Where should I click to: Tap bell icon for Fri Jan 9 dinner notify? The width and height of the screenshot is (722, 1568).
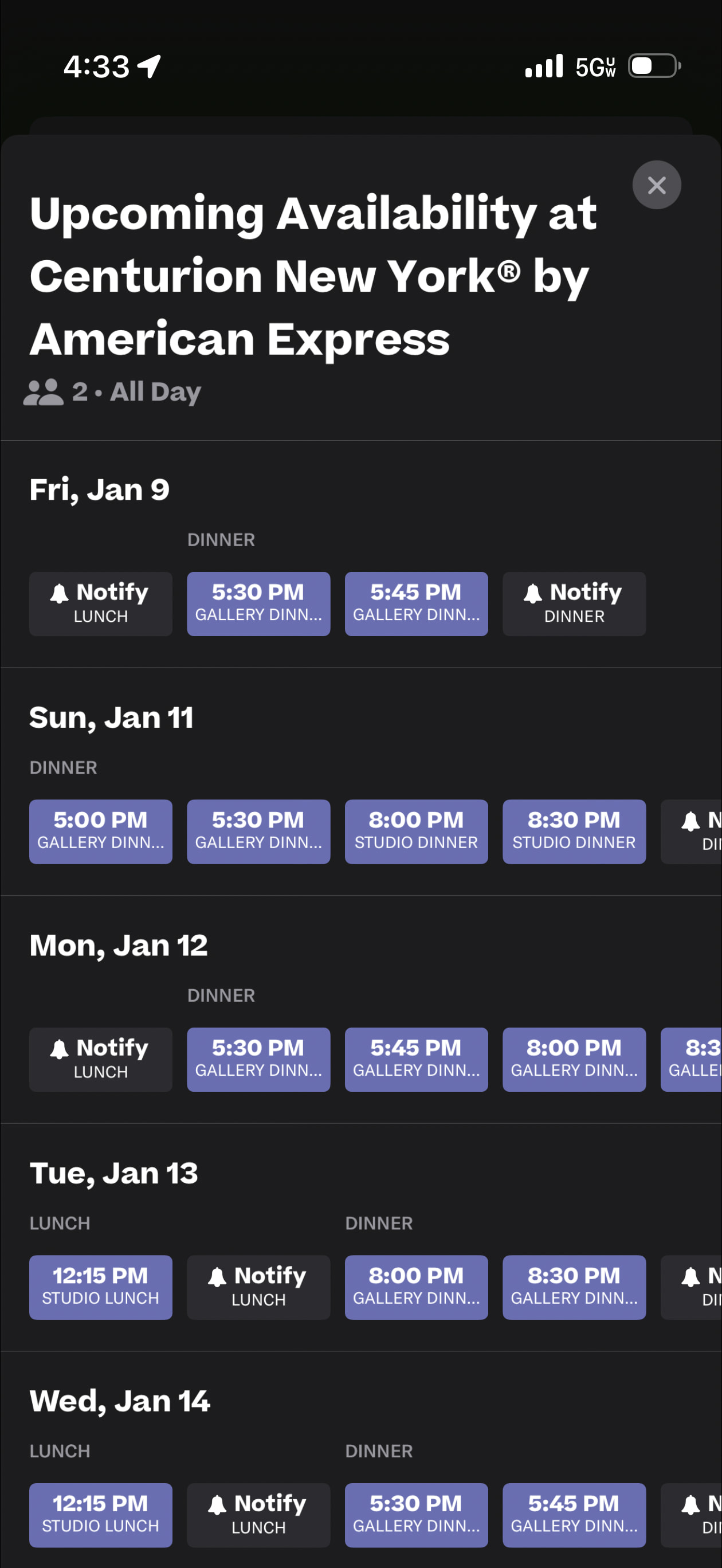point(533,593)
